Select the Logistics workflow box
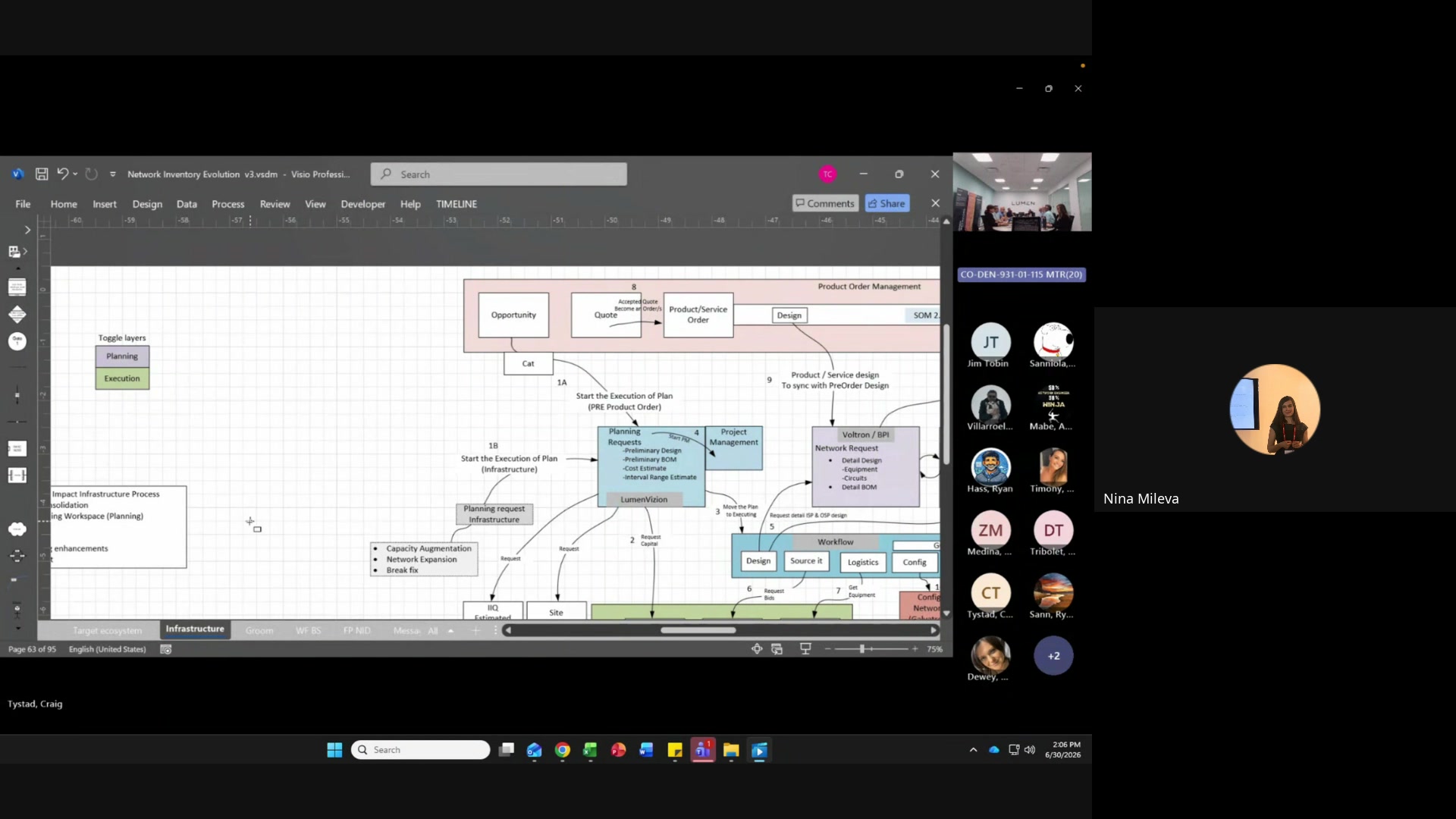 pyautogui.click(x=863, y=562)
